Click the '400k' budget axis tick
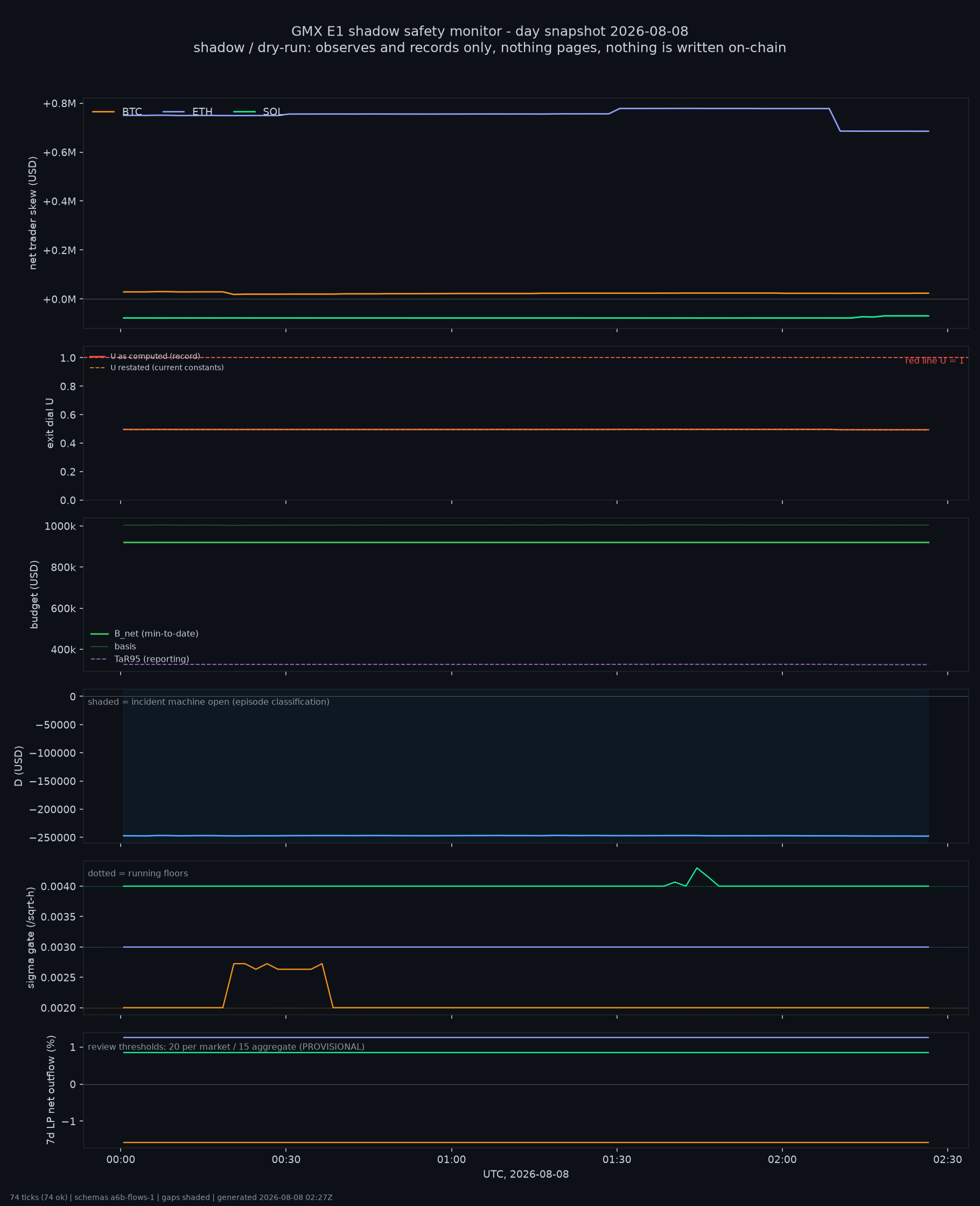The width and height of the screenshot is (980, 1206). (63, 649)
